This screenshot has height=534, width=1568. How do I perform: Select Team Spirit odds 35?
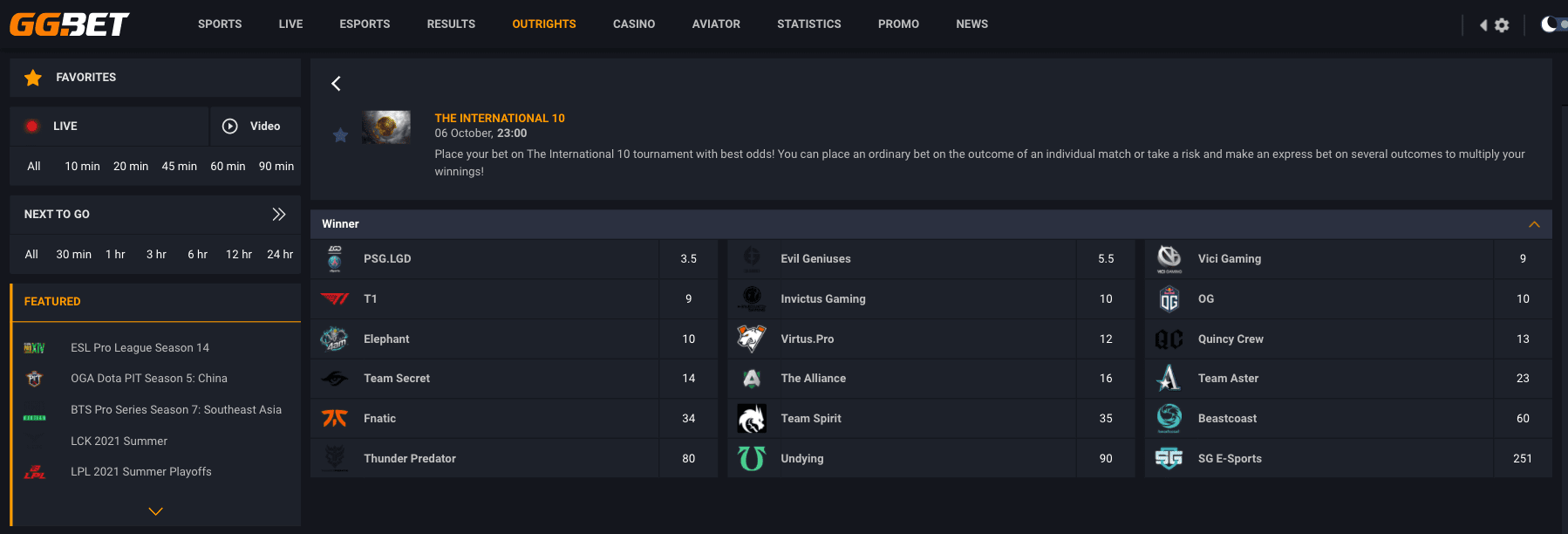tap(1106, 419)
